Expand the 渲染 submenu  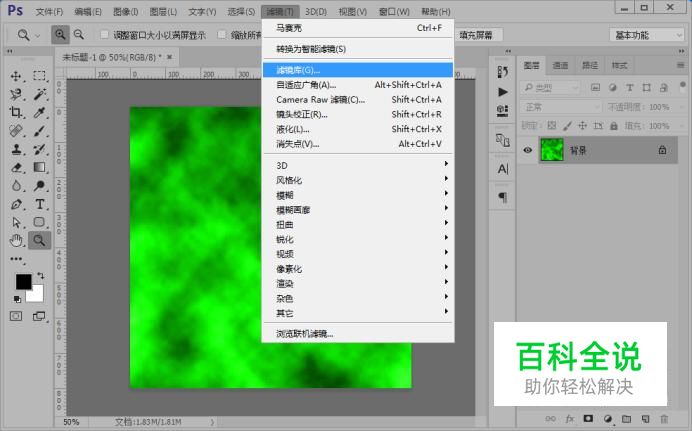(x=358, y=284)
